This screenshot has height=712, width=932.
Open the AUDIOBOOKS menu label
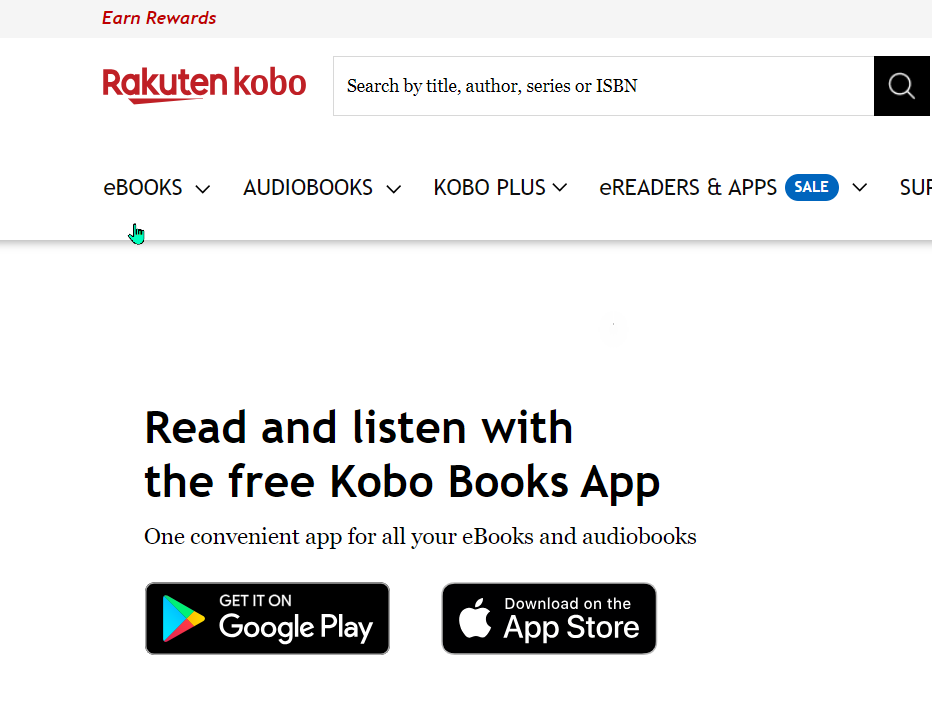pos(308,188)
